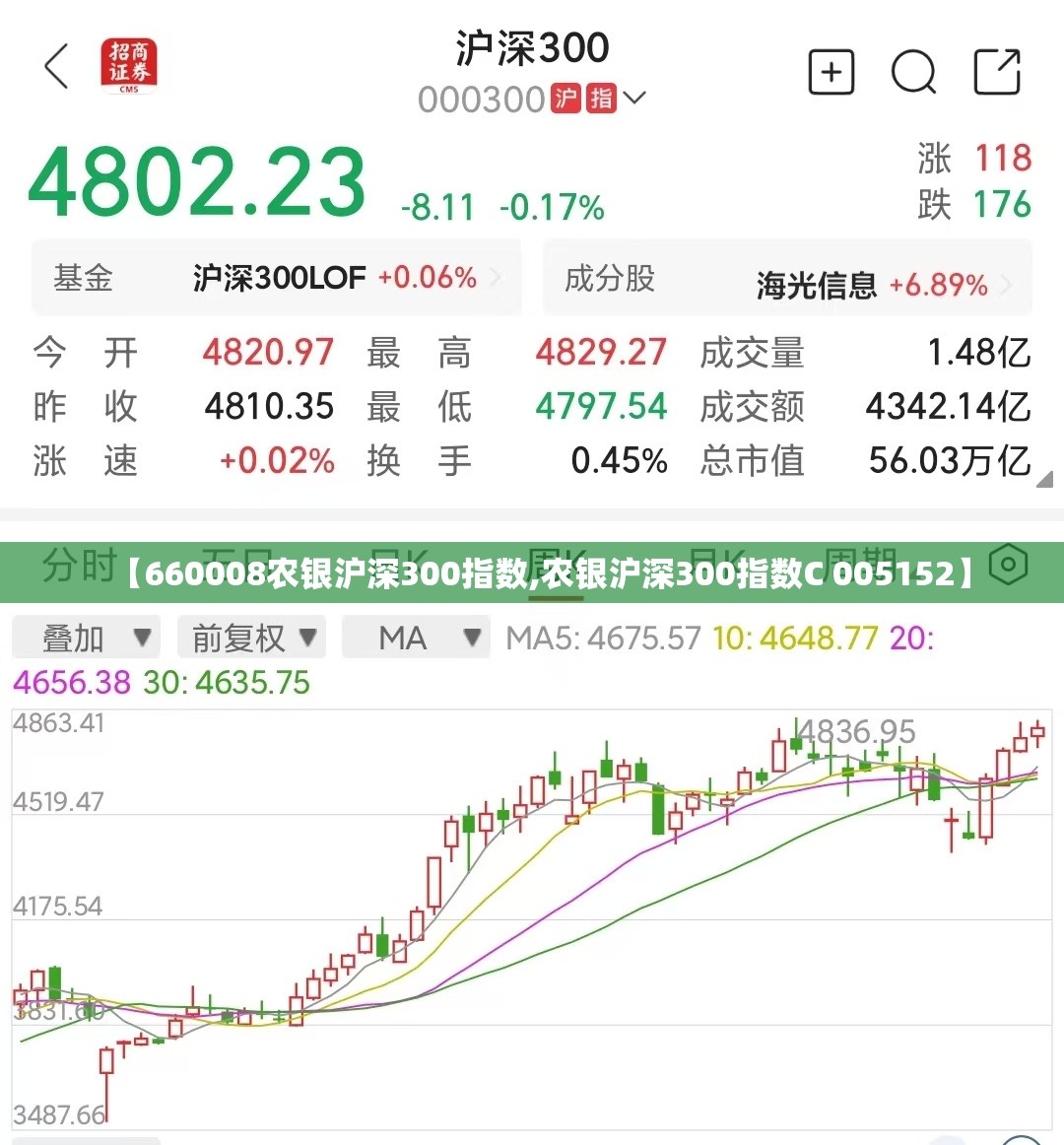Click the purple MA20 4656.38 value
The width and height of the screenshot is (1064, 1145).
(72, 684)
